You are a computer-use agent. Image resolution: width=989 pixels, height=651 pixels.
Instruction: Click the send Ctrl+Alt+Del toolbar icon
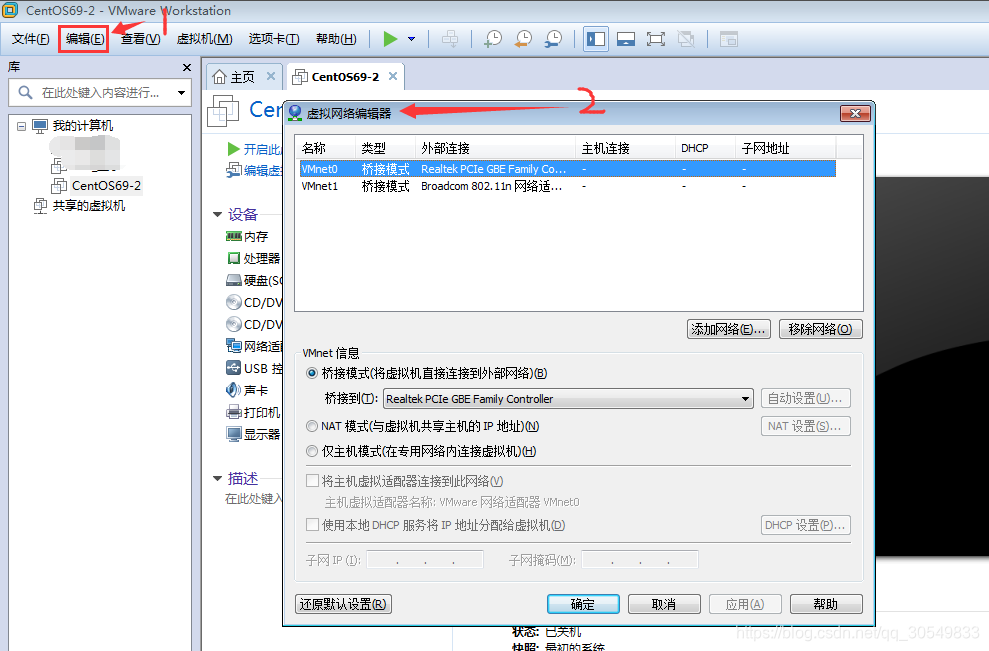pyautogui.click(x=450, y=39)
